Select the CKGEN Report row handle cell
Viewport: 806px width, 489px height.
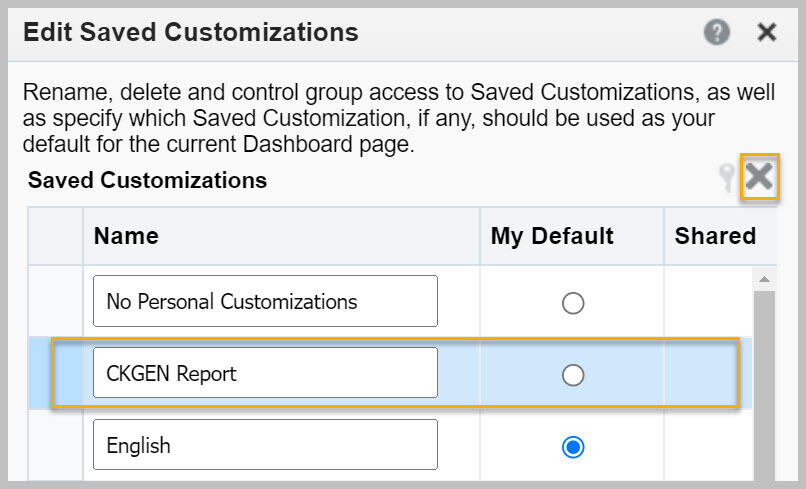click(56, 373)
